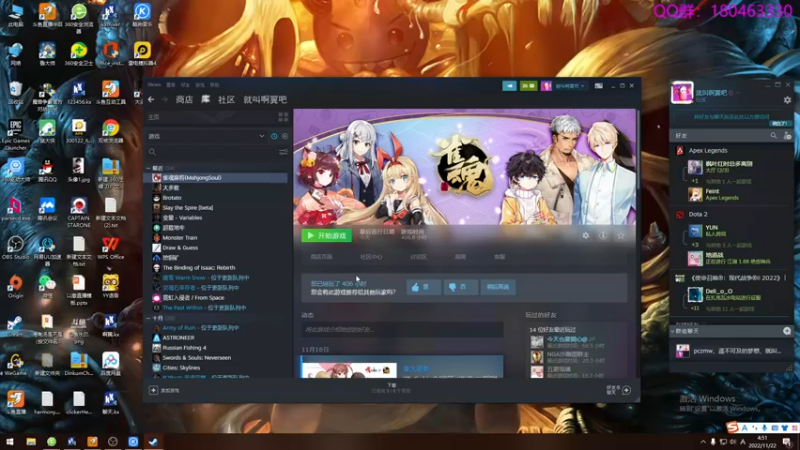
Task: Search friends with the magnifier icon
Action: click(x=773, y=135)
